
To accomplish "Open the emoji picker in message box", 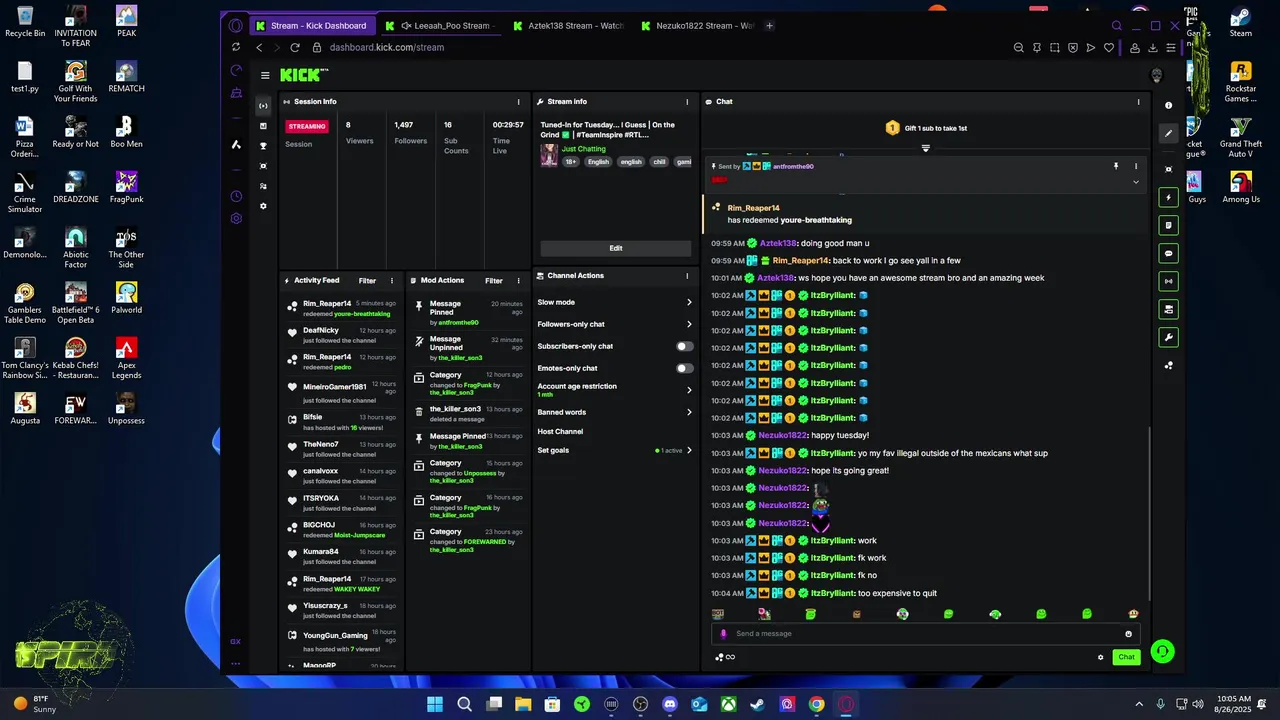I will point(1128,633).
